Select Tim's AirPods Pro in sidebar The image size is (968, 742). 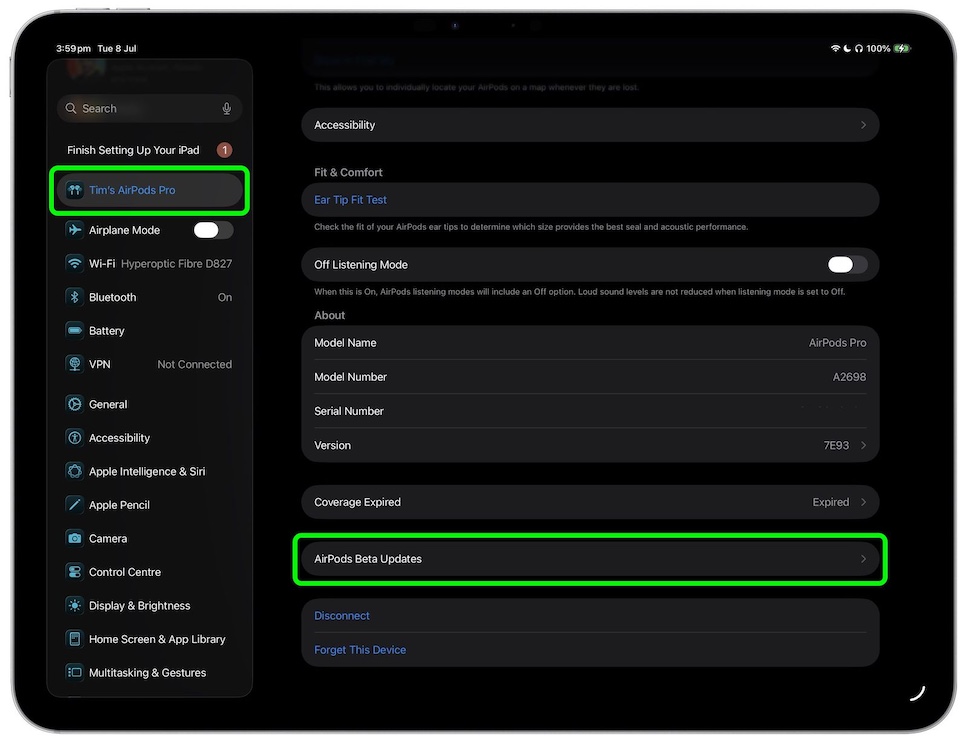point(149,191)
